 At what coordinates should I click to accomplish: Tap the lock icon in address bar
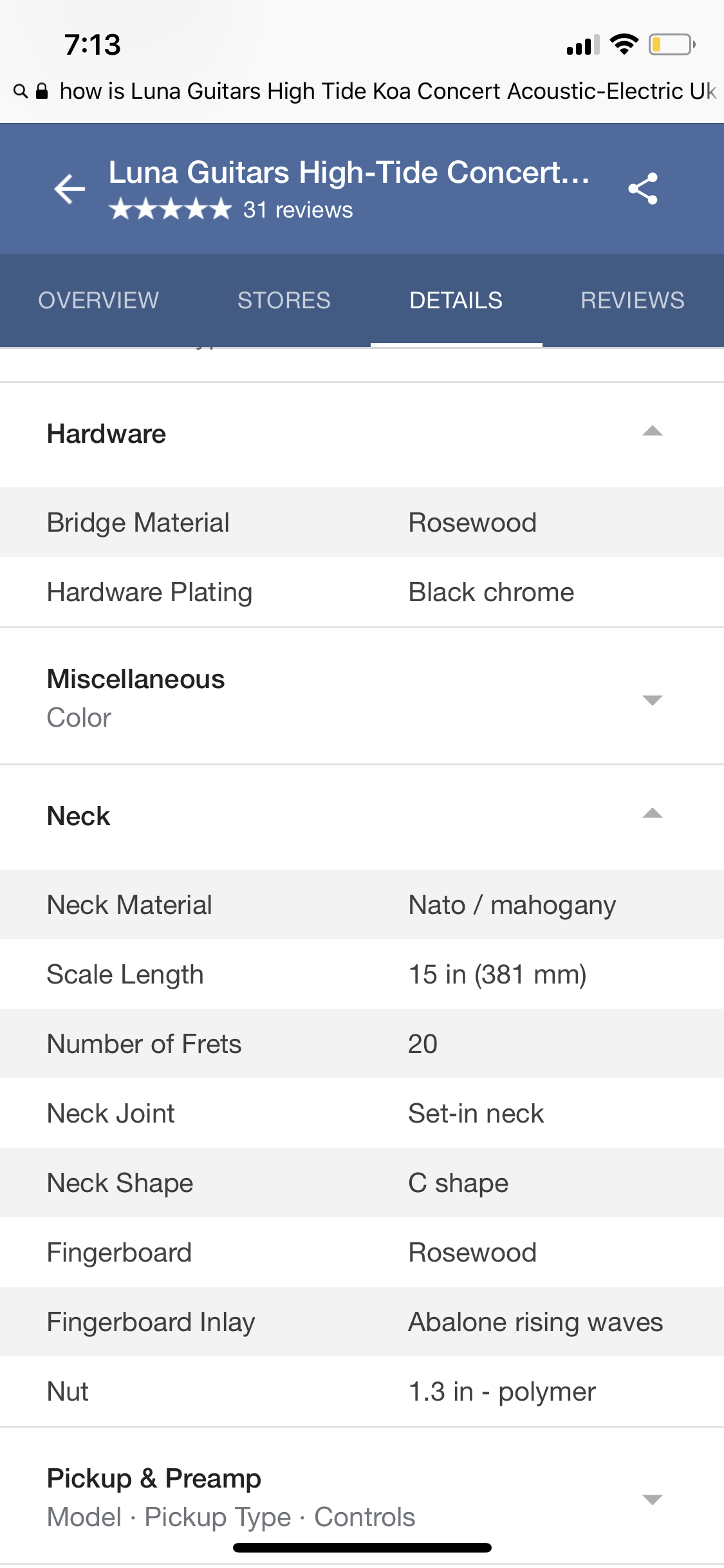pyautogui.click(x=42, y=91)
